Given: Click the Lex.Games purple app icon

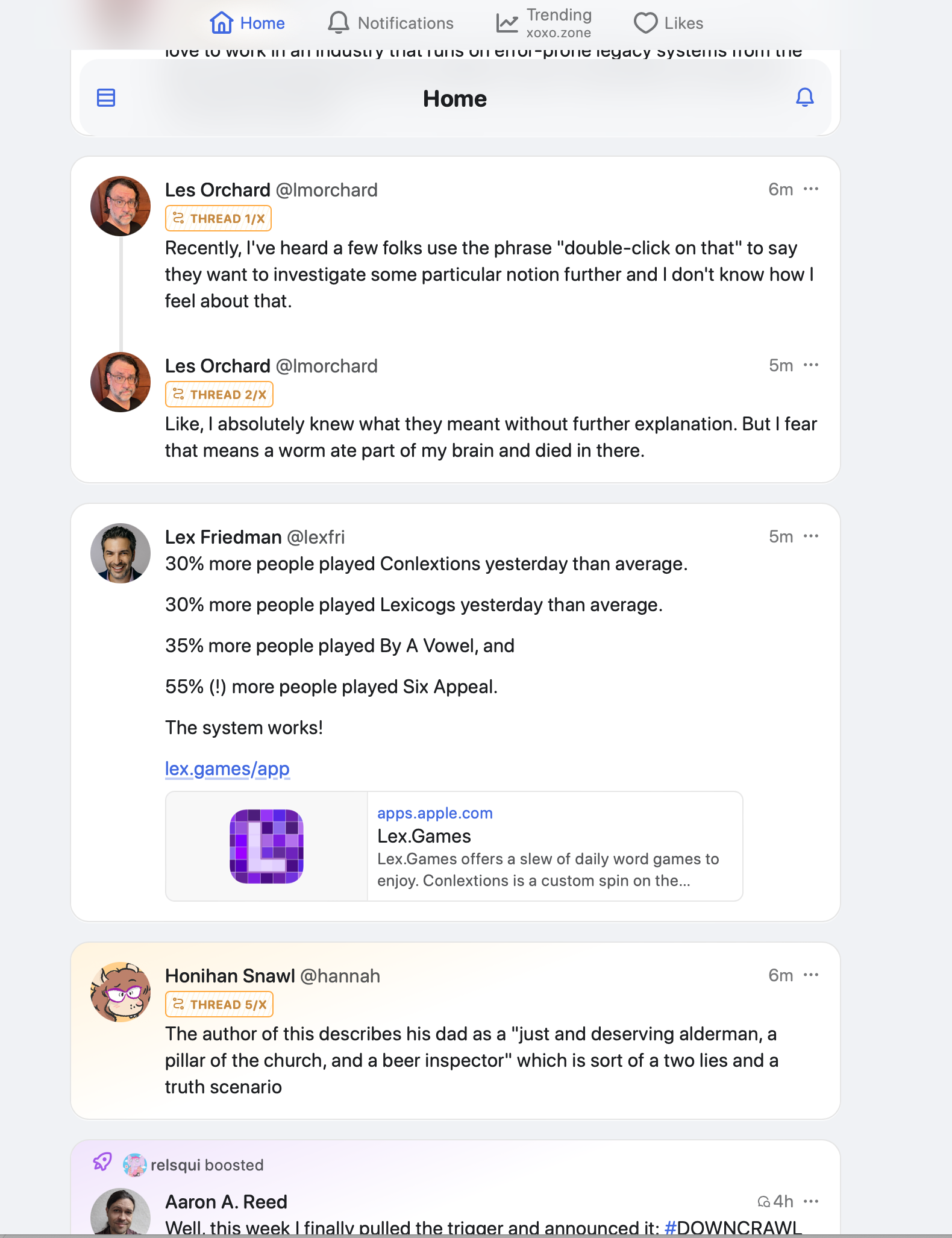Looking at the screenshot, I should [x=266, y=846].
